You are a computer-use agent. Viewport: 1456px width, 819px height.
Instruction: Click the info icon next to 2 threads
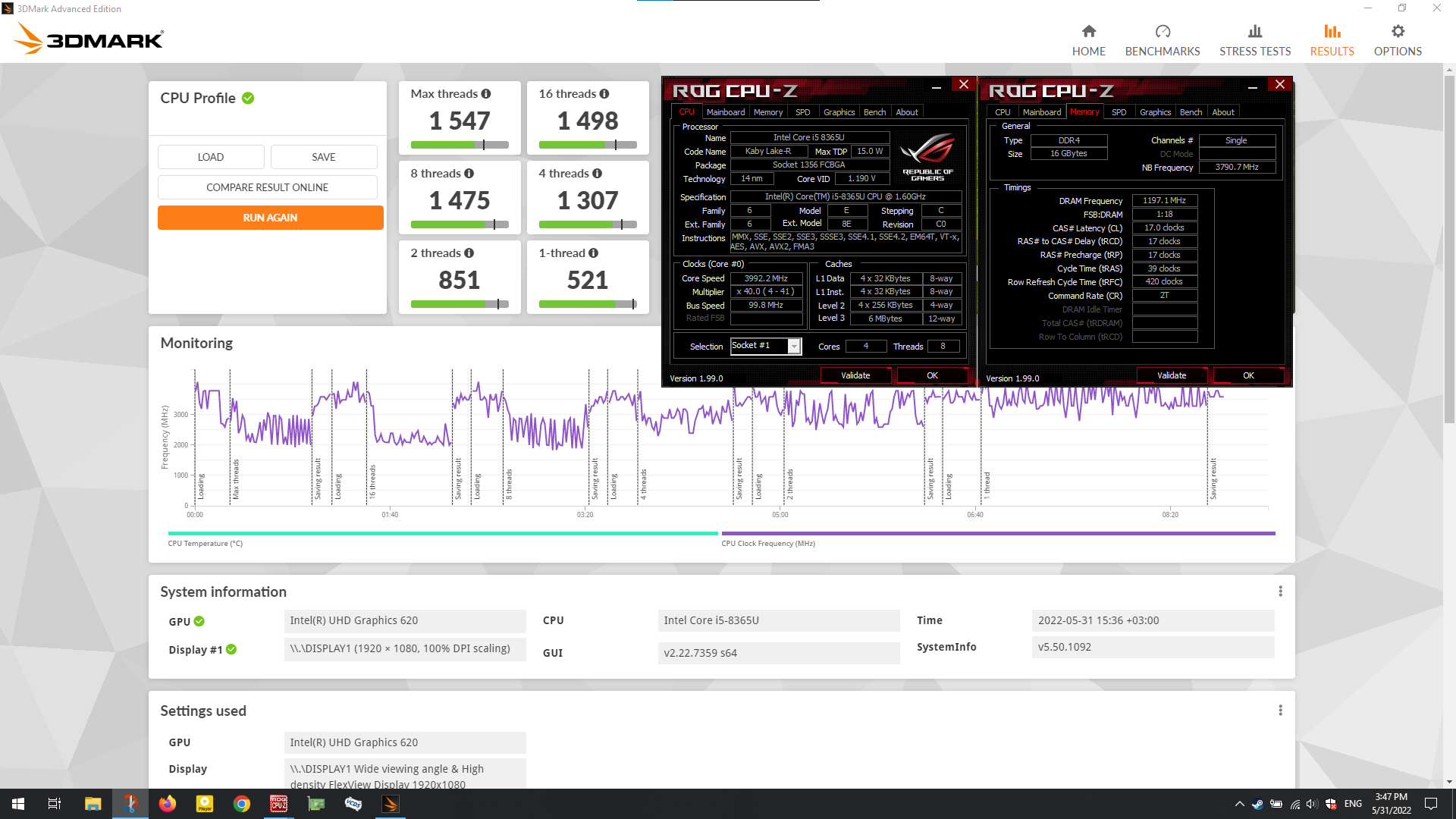click(x=469, y=253)
